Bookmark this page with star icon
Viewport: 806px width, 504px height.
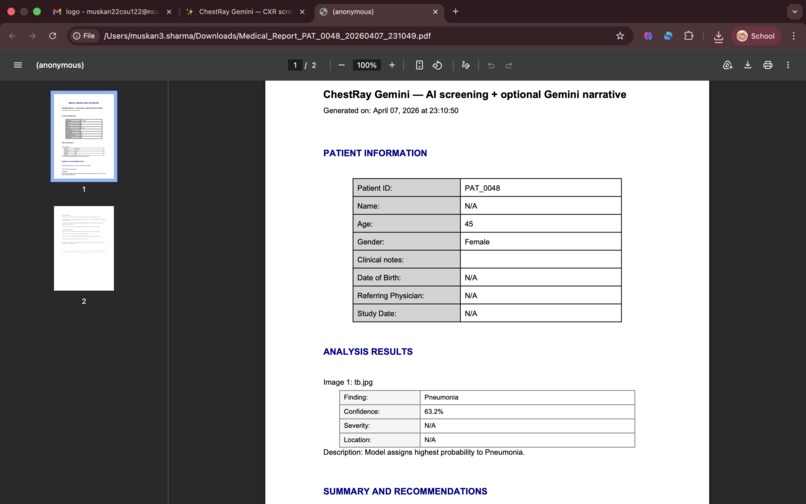click(x=620, y=35)
